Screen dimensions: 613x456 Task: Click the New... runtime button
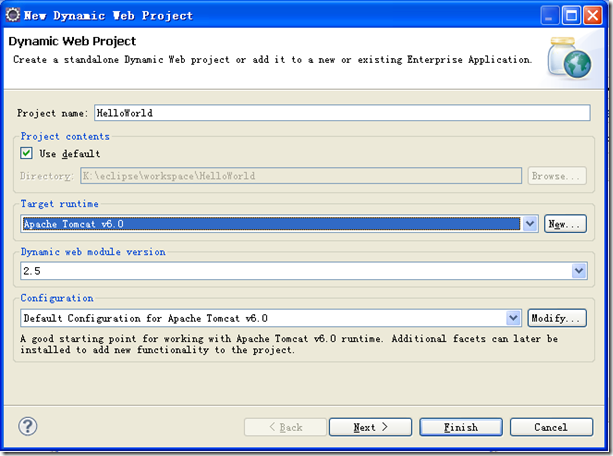[565, 224]
